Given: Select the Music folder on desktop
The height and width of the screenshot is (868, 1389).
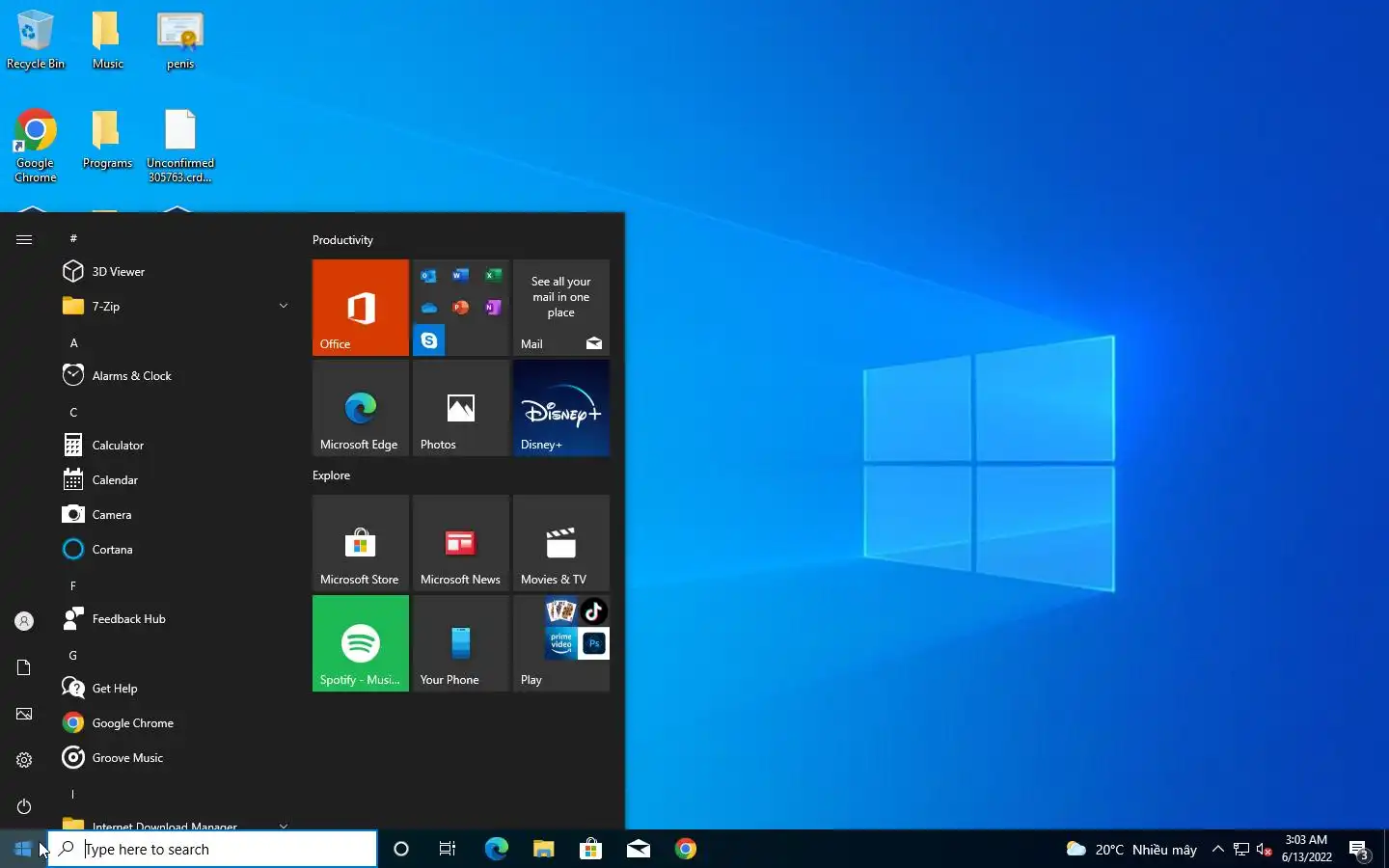Looking at the screenshot, I should pos(107,41).
